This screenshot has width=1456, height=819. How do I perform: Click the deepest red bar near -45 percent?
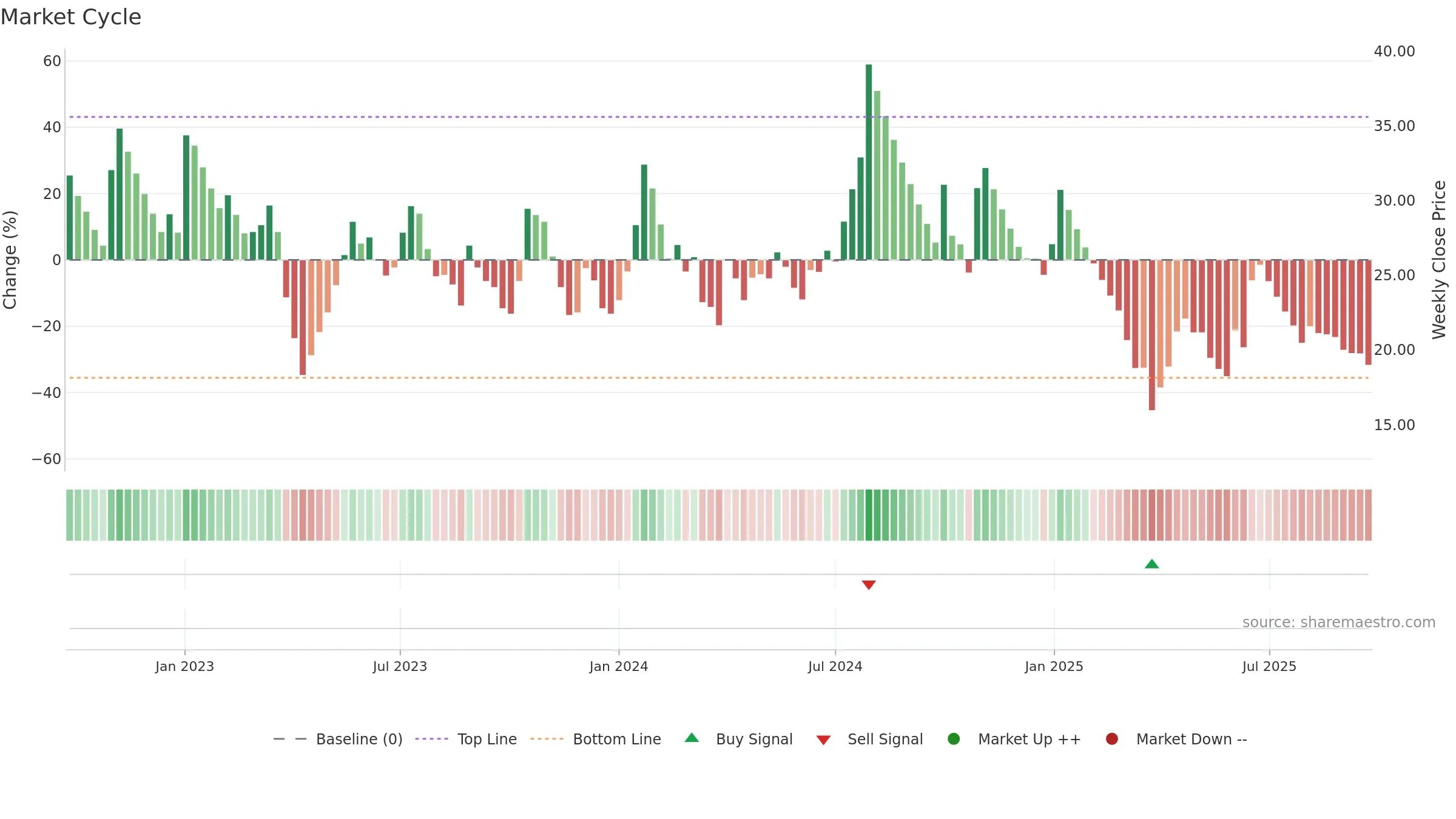[1151, 335]
